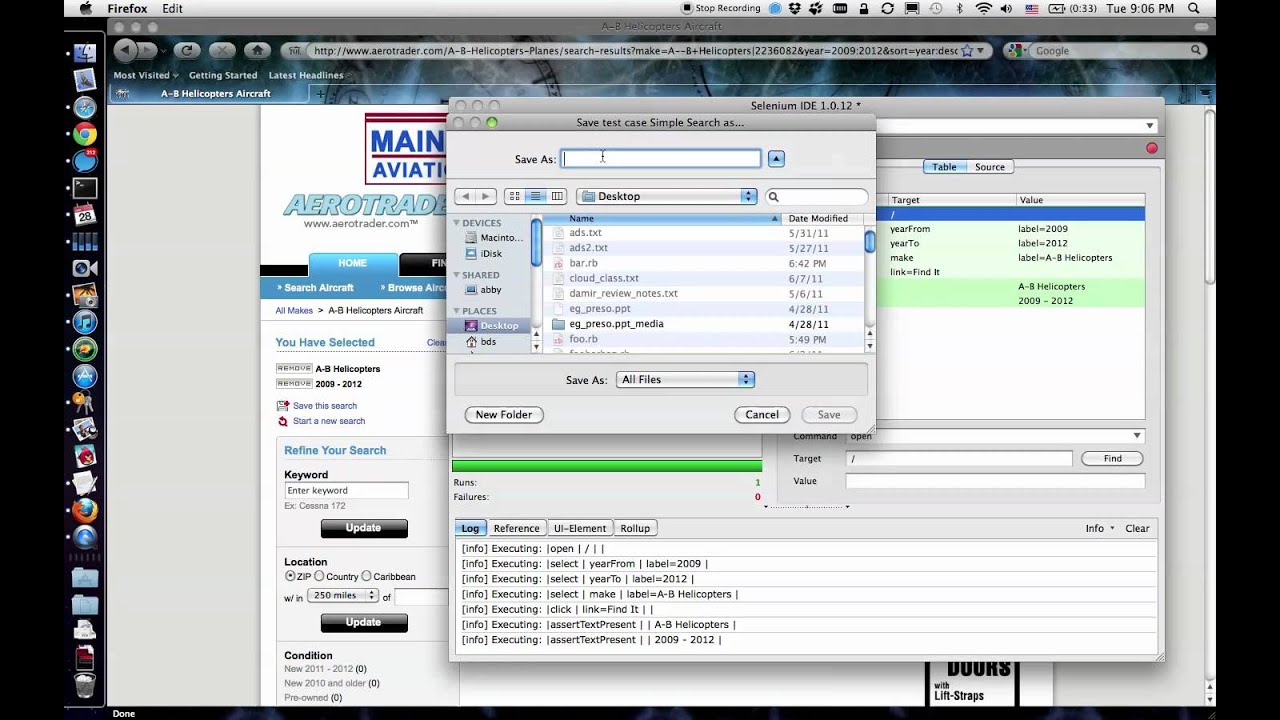
Task: Bookmark page with the star icon
Action: (966, 50)
